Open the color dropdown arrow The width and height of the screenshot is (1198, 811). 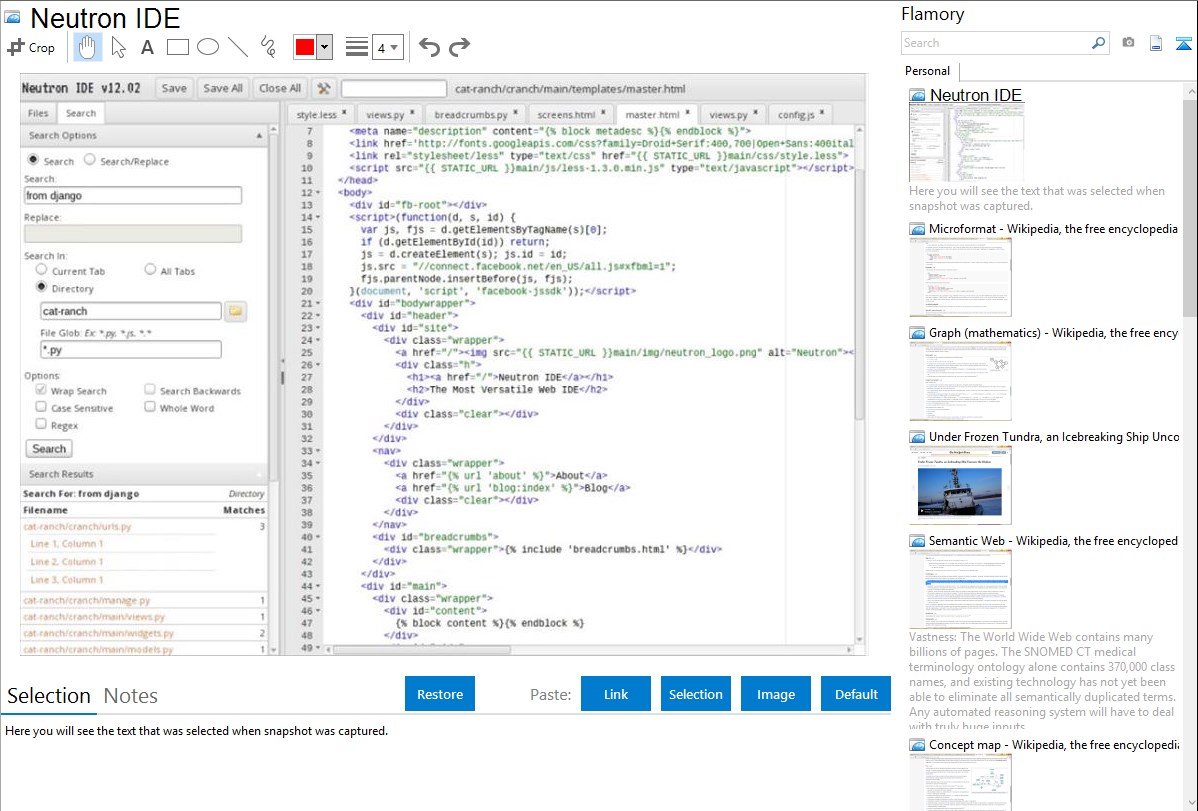pyautogui.click(x=324, y=47)
